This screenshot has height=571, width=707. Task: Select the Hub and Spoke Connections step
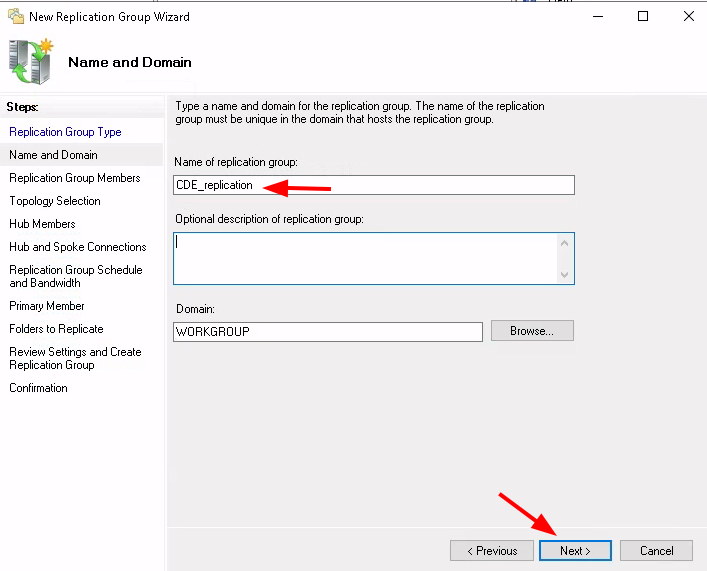pyautogui.click(x=78, y=247)
